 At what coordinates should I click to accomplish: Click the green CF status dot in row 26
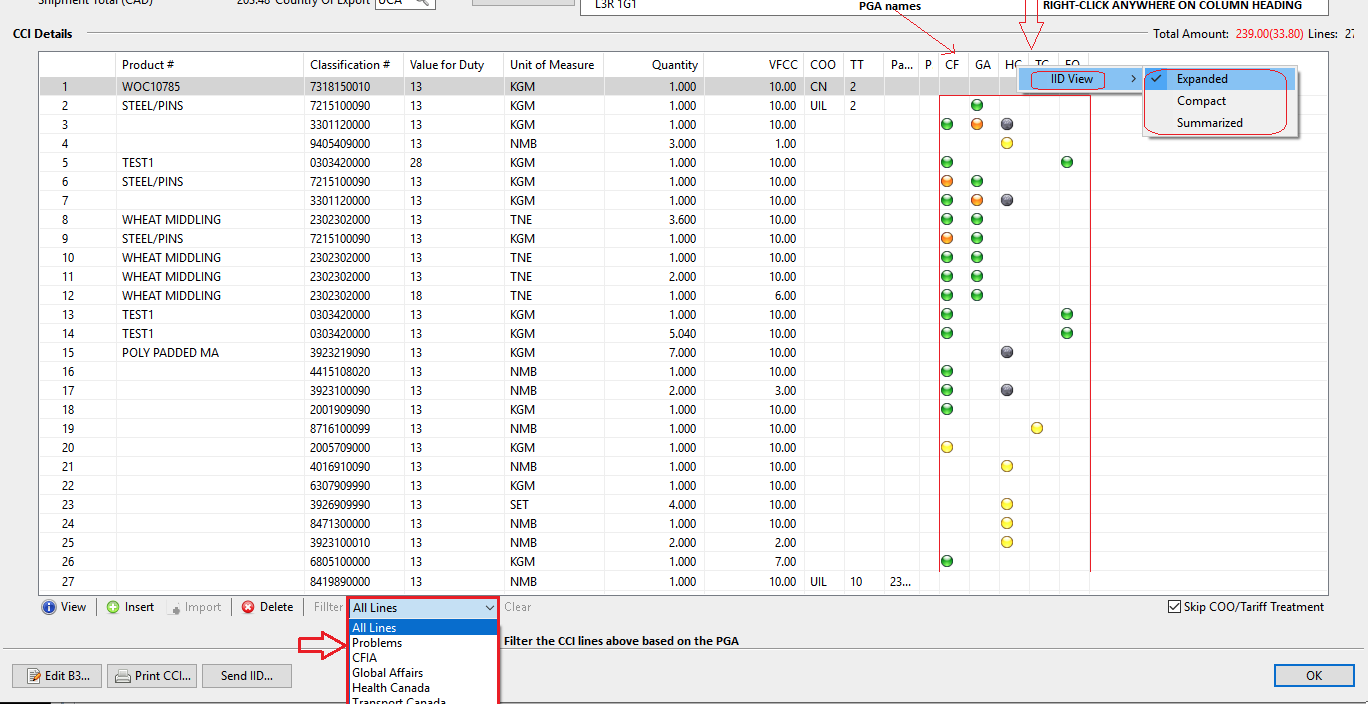[x=947, y=561]
